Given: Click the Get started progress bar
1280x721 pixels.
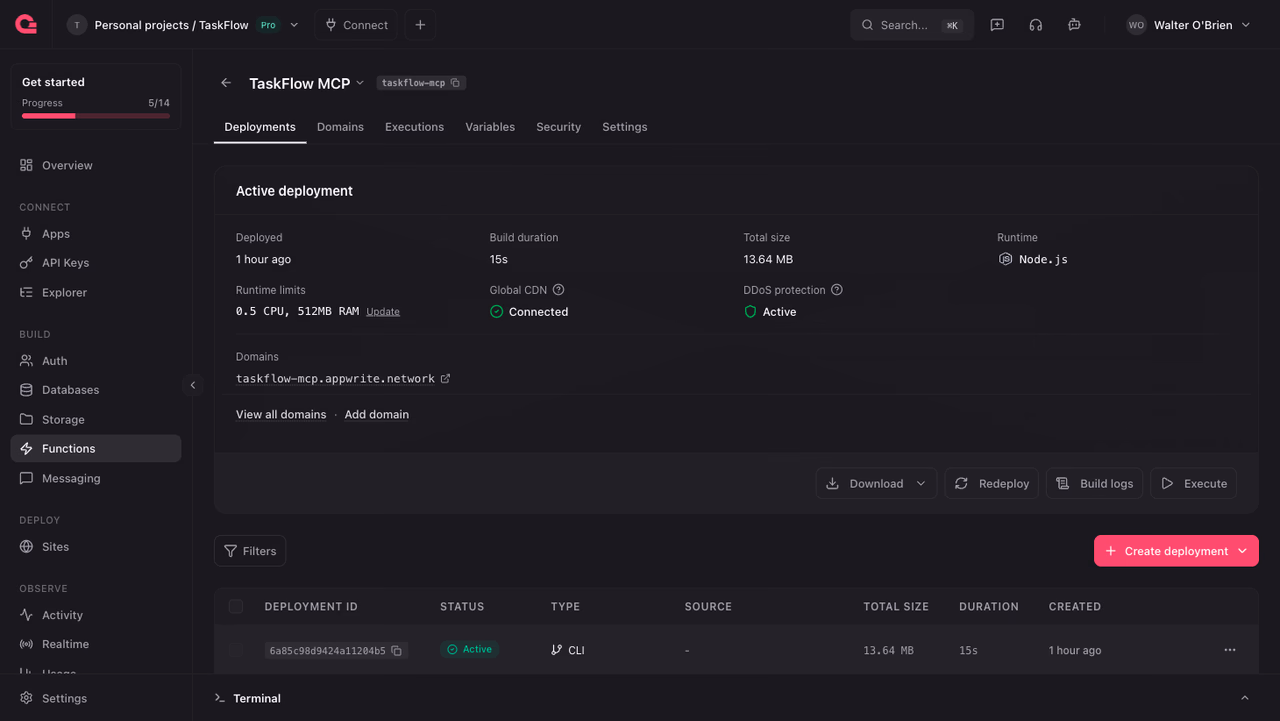Looking at the screenshot, I should pos(96,116).
